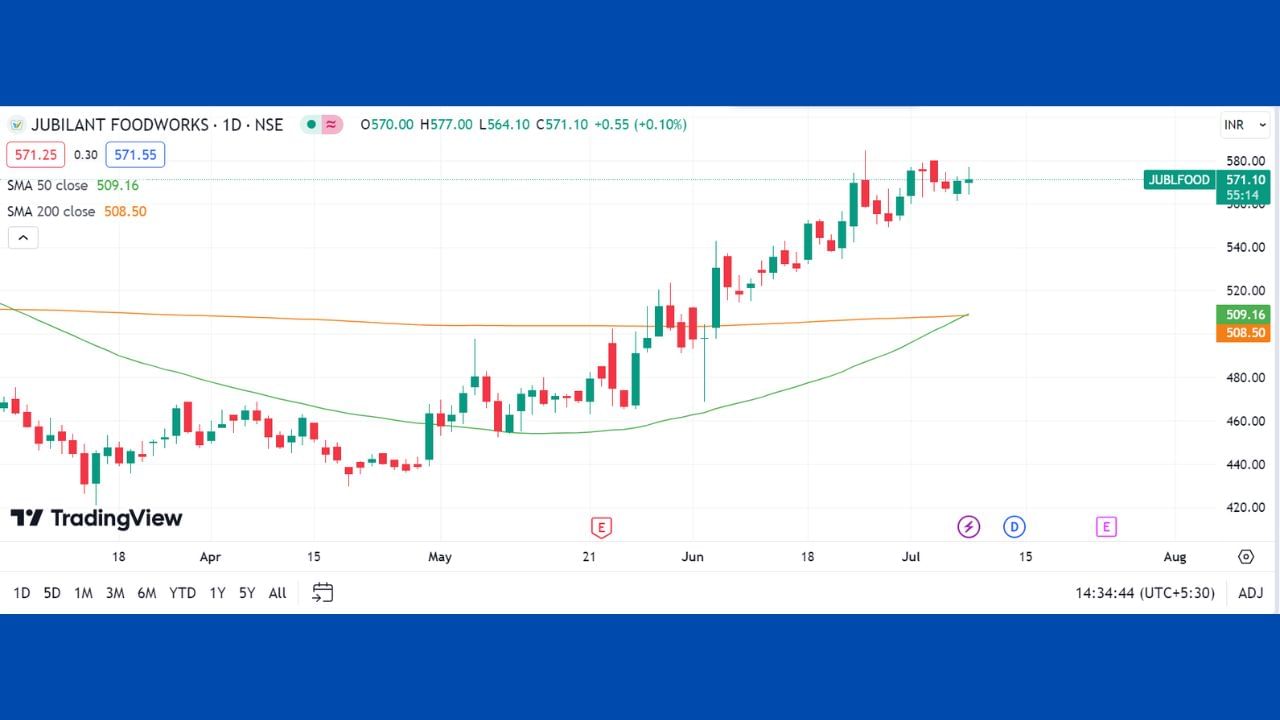Select the 5D time range
The image size is (1280, 720).
52,593
